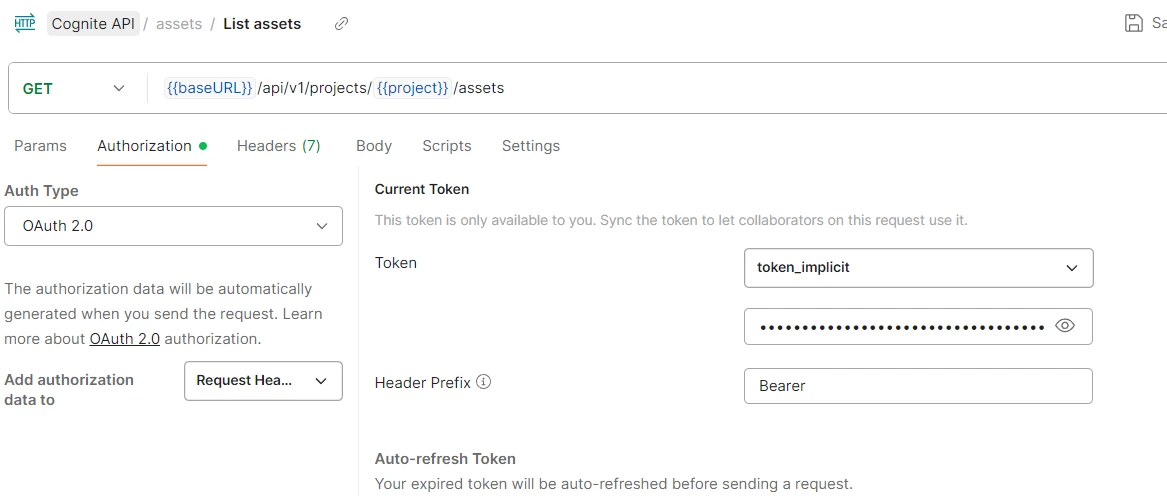Open the token_implicit token selector
This screenshot has width=1167, height=496.
[918, 267]
